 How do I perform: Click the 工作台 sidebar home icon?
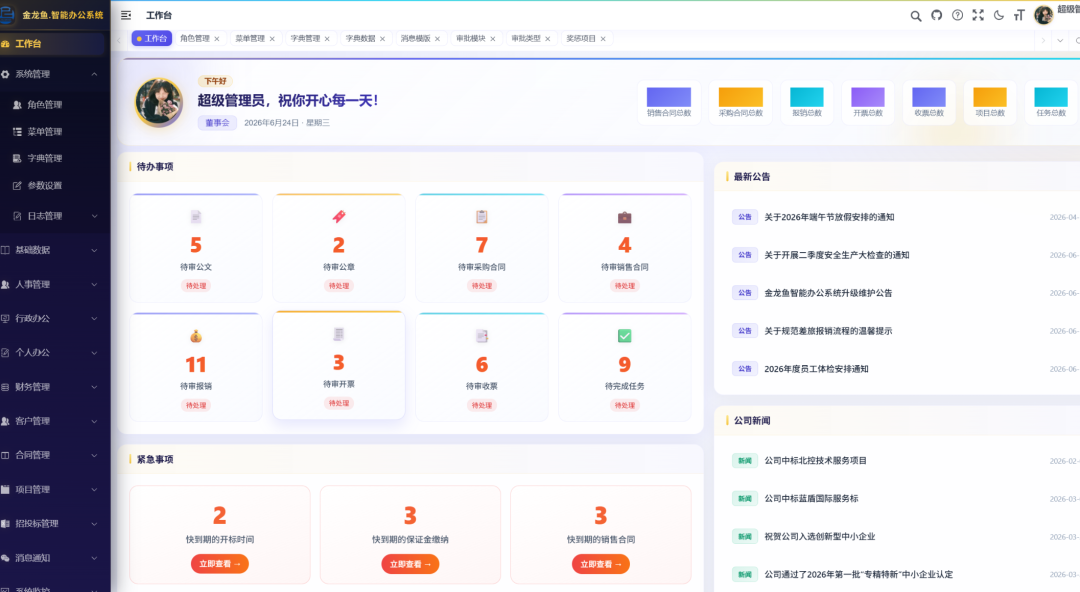tap(6, 43)
